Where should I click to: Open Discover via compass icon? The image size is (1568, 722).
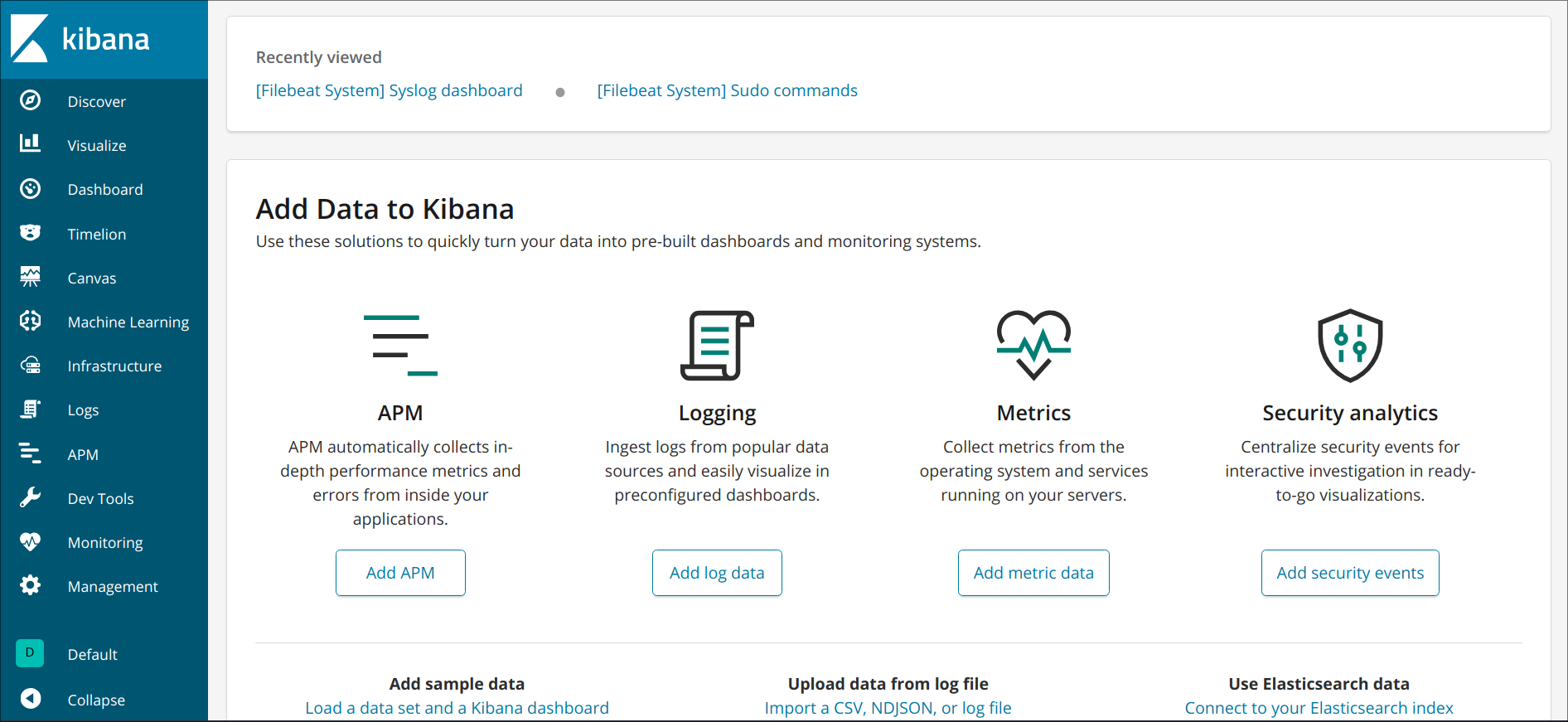coord(30,100)
